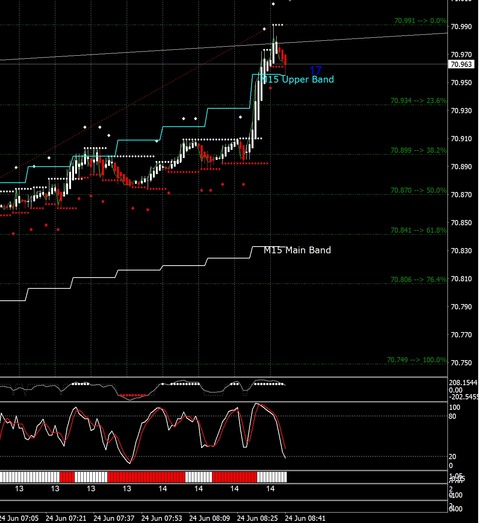Click price axis value 70.970
The height and width of the screenshot is (523, 480).
click(461, 54)
